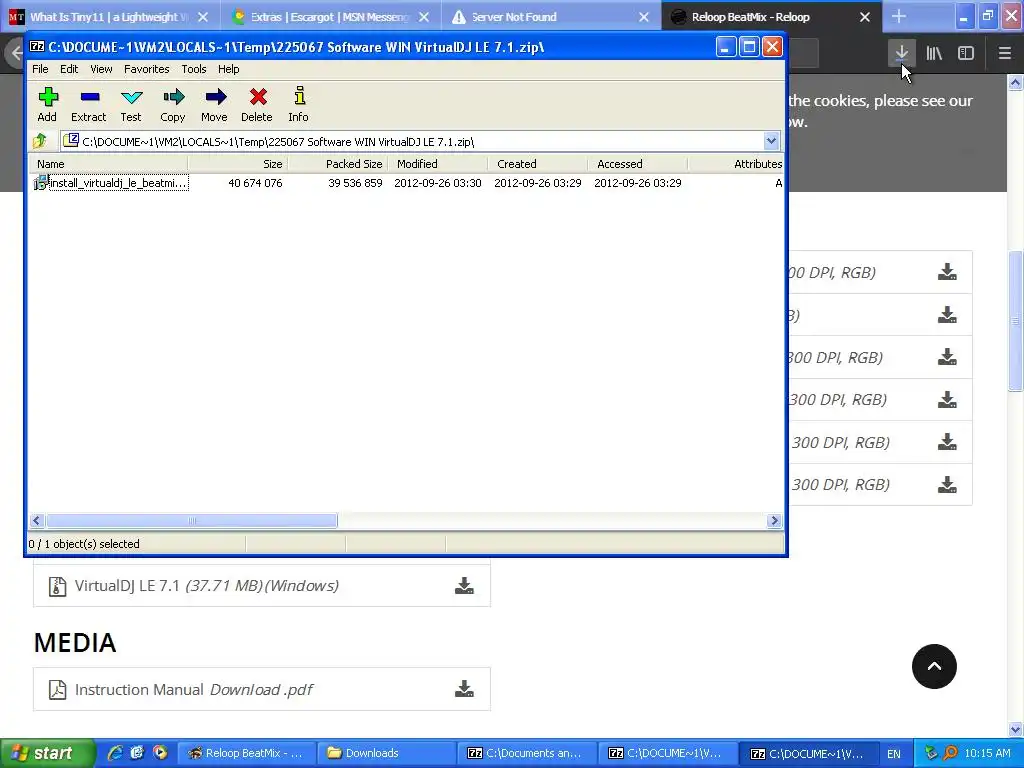1024x768 pixels.
Task: Select the install_virtualdj_le_beatmi file row
Action: pos(111,183)
